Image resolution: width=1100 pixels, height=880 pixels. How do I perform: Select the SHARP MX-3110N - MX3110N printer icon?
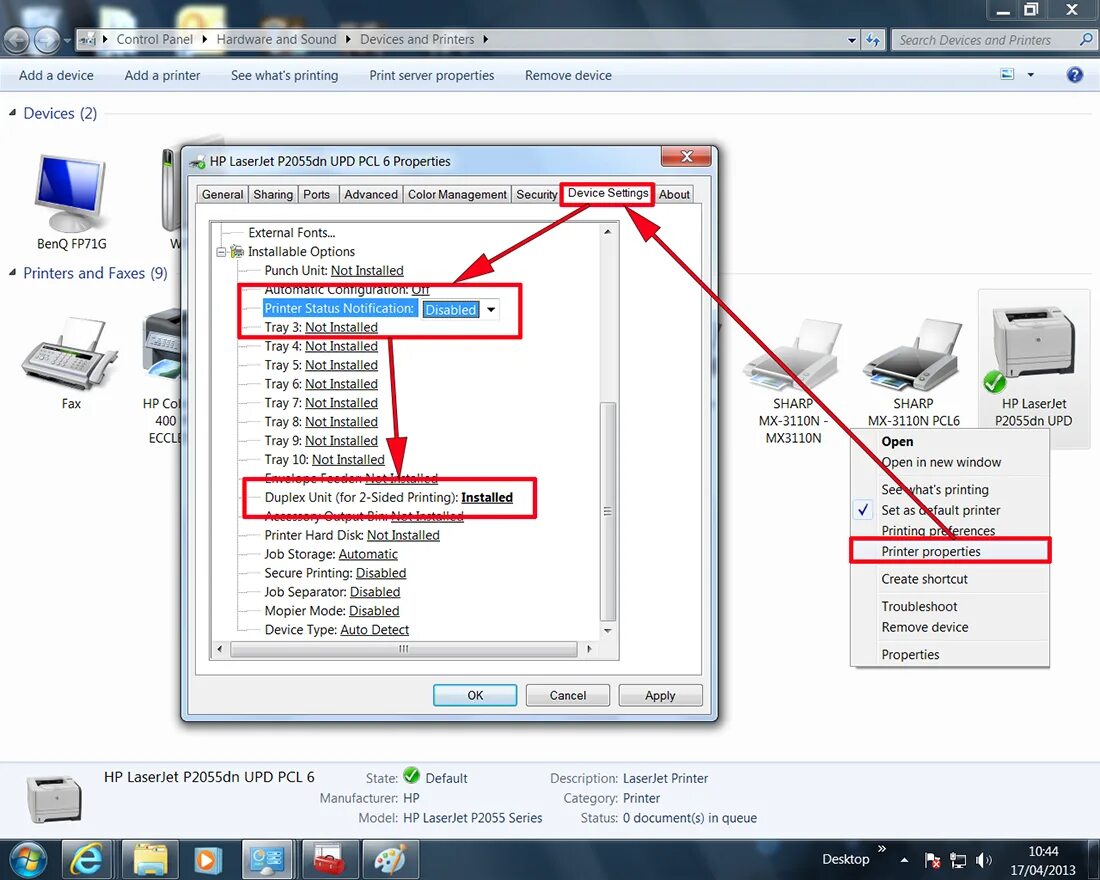[793, 356]
